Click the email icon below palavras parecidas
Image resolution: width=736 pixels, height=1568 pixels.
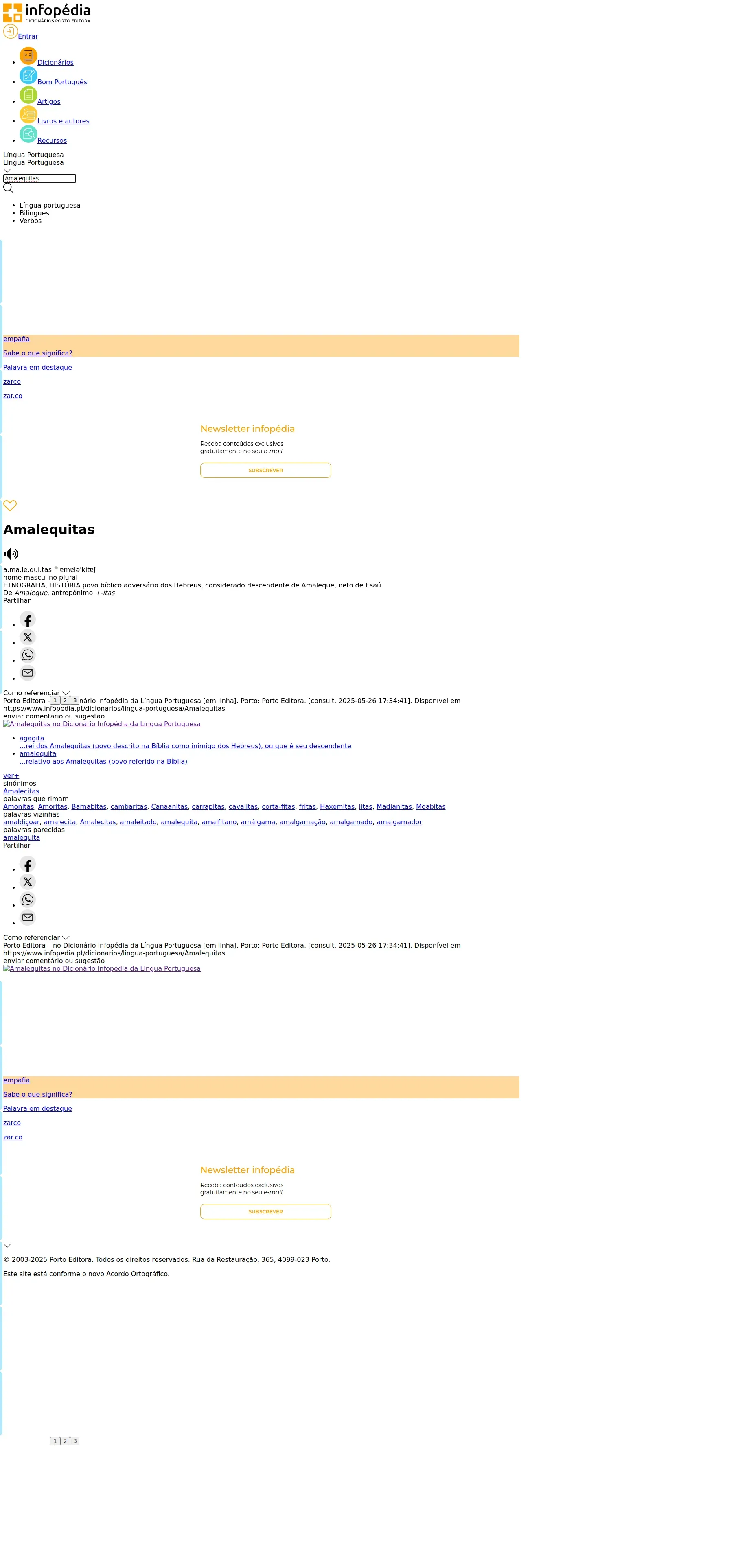pyautogui.click(x=27, y=917)
